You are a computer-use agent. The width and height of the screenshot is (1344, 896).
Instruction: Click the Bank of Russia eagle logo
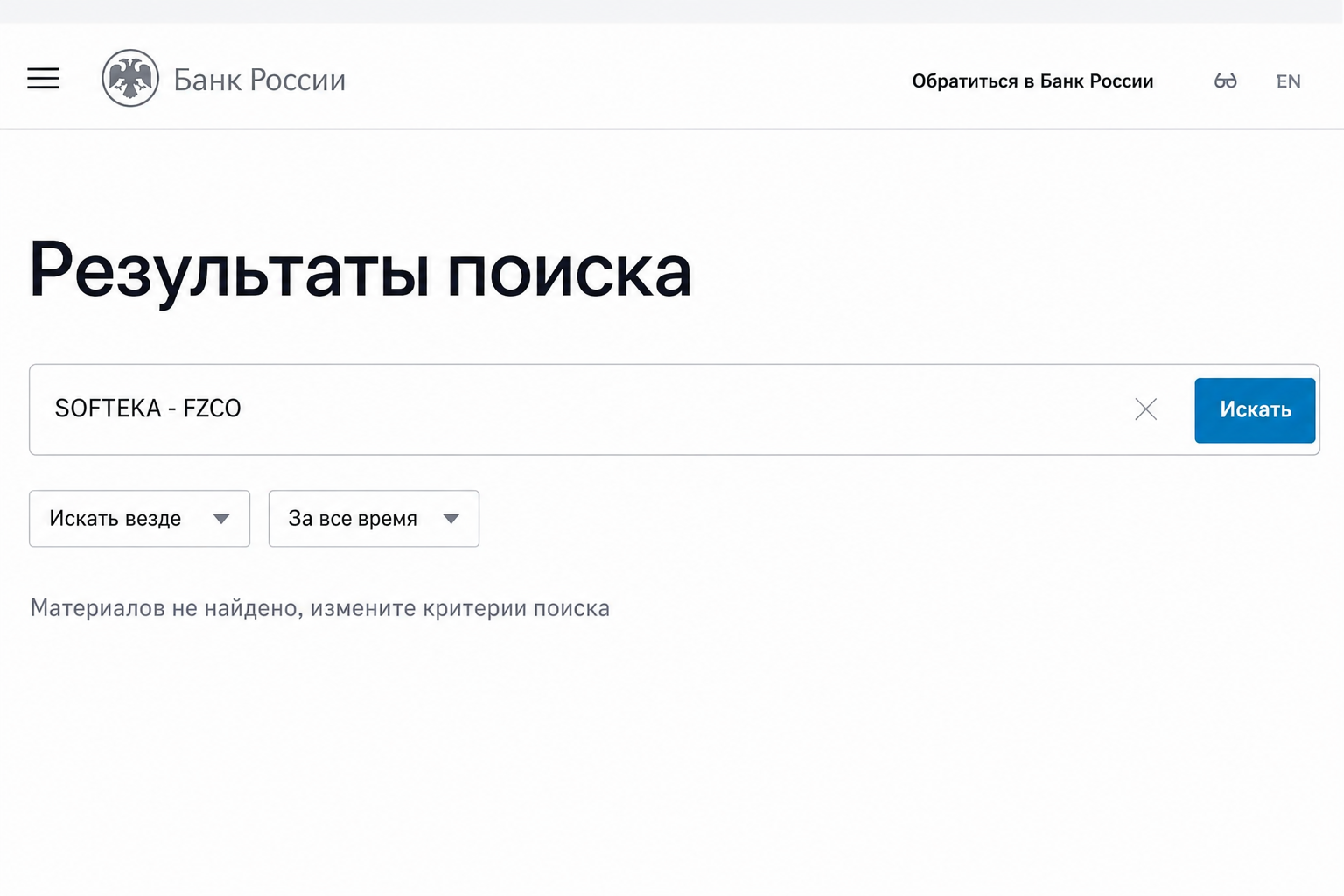pyautogui.click(x=130, y=79)
